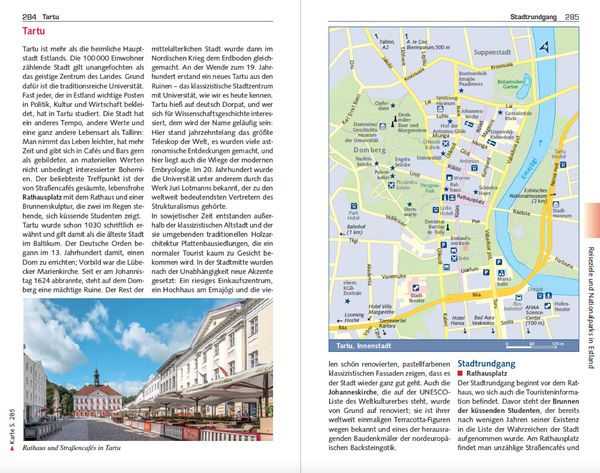Click the Markthalle icon on the map

[x=501, y=273]
